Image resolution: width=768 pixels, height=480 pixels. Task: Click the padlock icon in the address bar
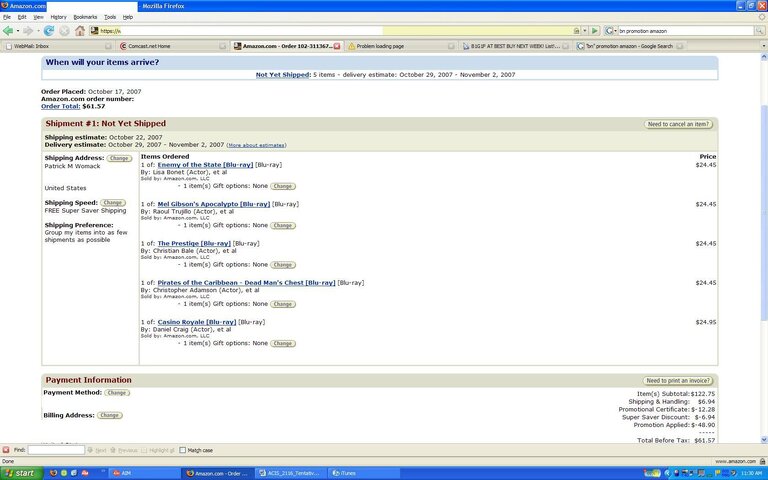(x=576, y=31)
